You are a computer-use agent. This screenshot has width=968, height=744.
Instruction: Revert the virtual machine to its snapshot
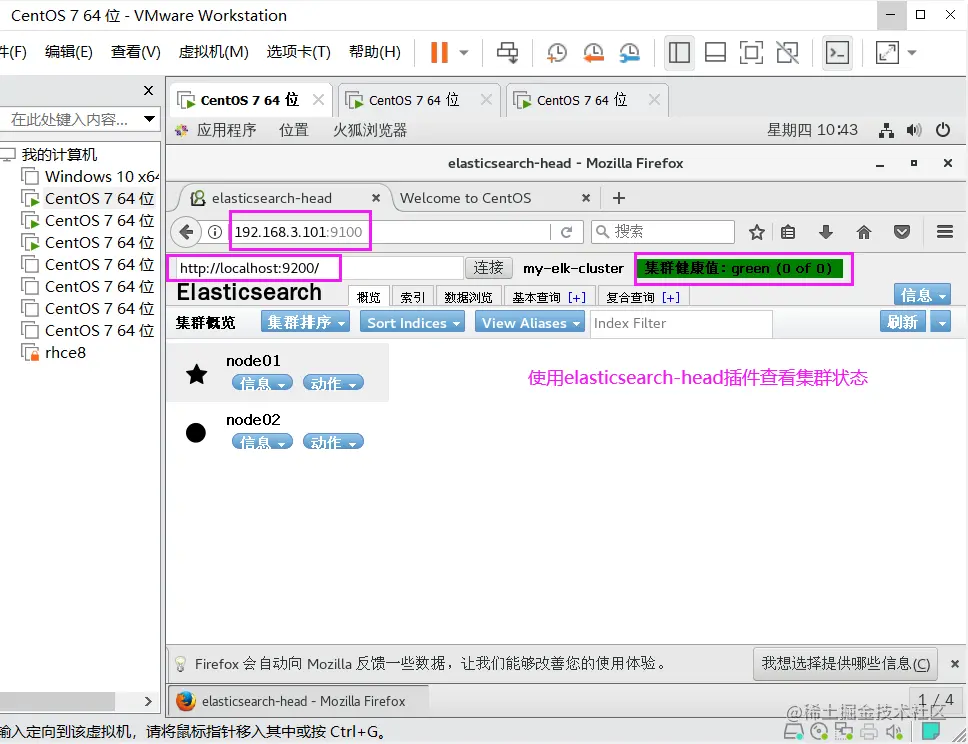[x=593, y=52]
